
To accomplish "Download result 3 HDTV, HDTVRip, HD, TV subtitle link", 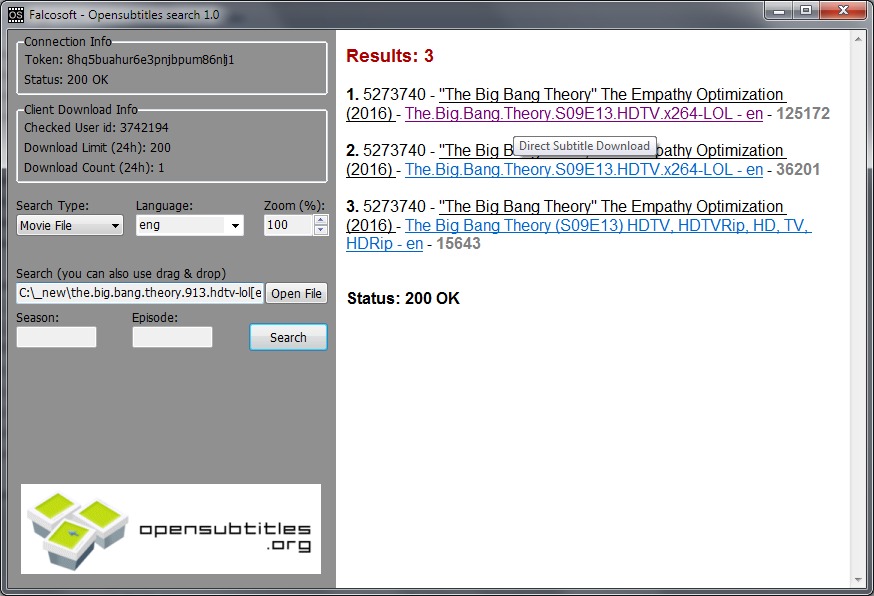I will click(x=608, y=225).
